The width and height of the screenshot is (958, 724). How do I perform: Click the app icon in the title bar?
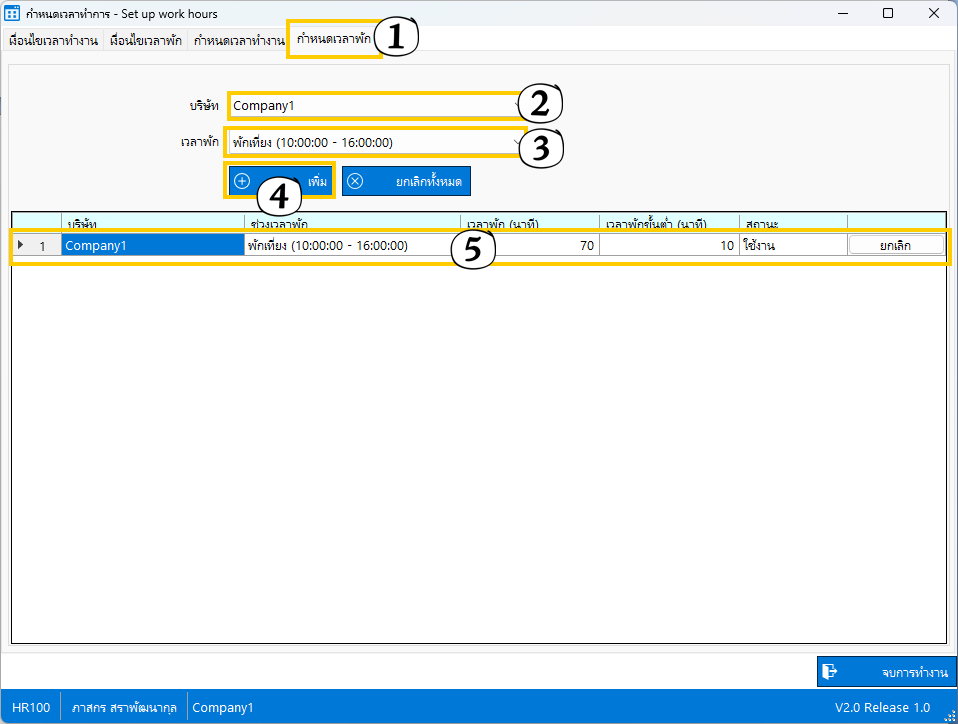[x=13, y=14]
